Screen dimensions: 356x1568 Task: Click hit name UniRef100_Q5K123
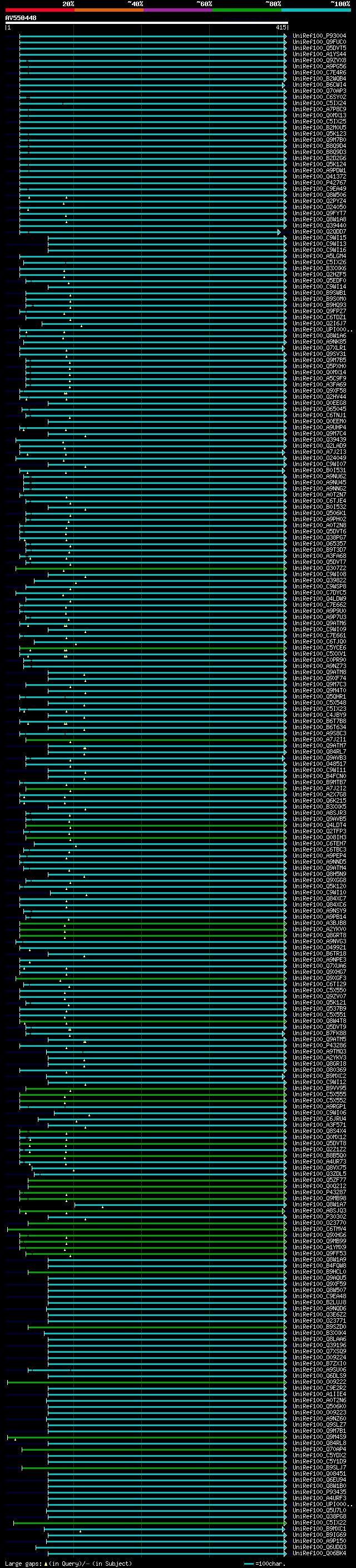tap(319, 134)
